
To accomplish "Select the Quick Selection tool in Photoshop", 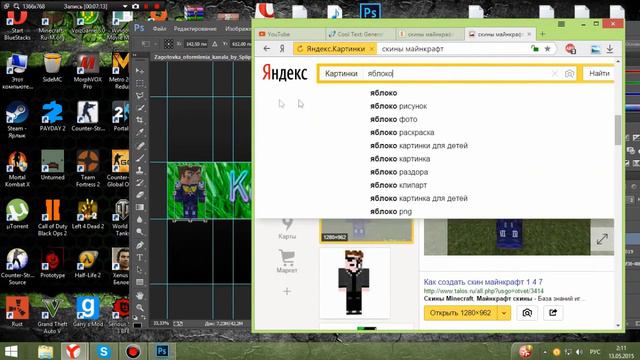I will point(140,108).
